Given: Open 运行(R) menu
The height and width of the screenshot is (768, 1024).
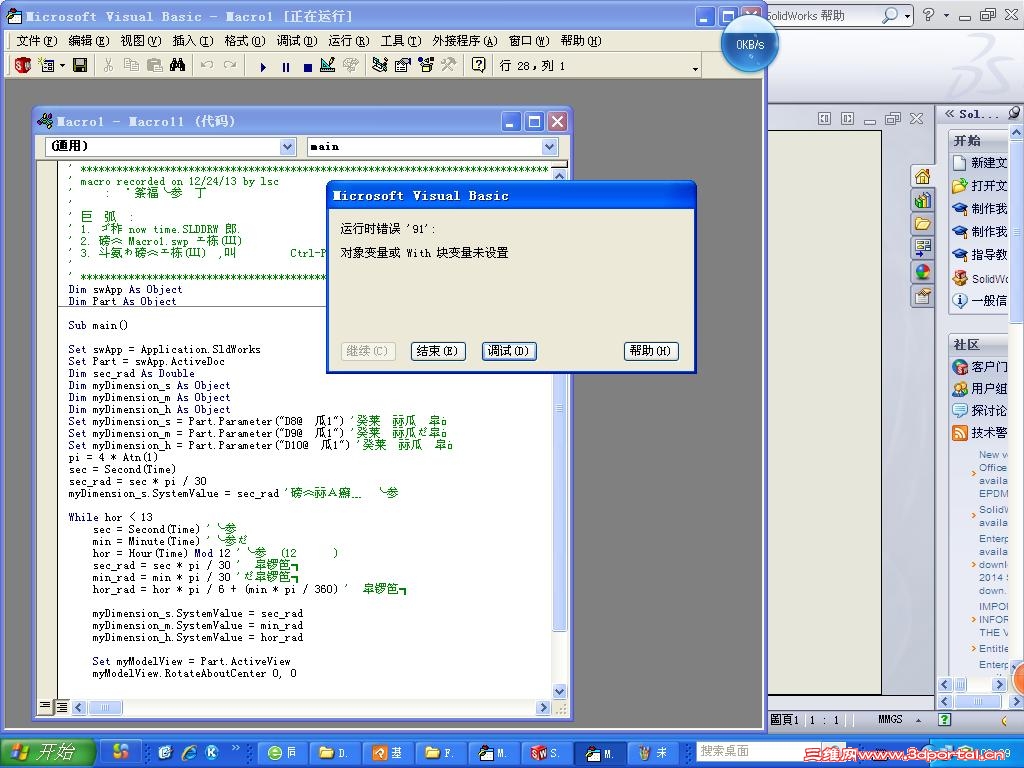Looking at the screenshot, I should [x=349, y=40].
